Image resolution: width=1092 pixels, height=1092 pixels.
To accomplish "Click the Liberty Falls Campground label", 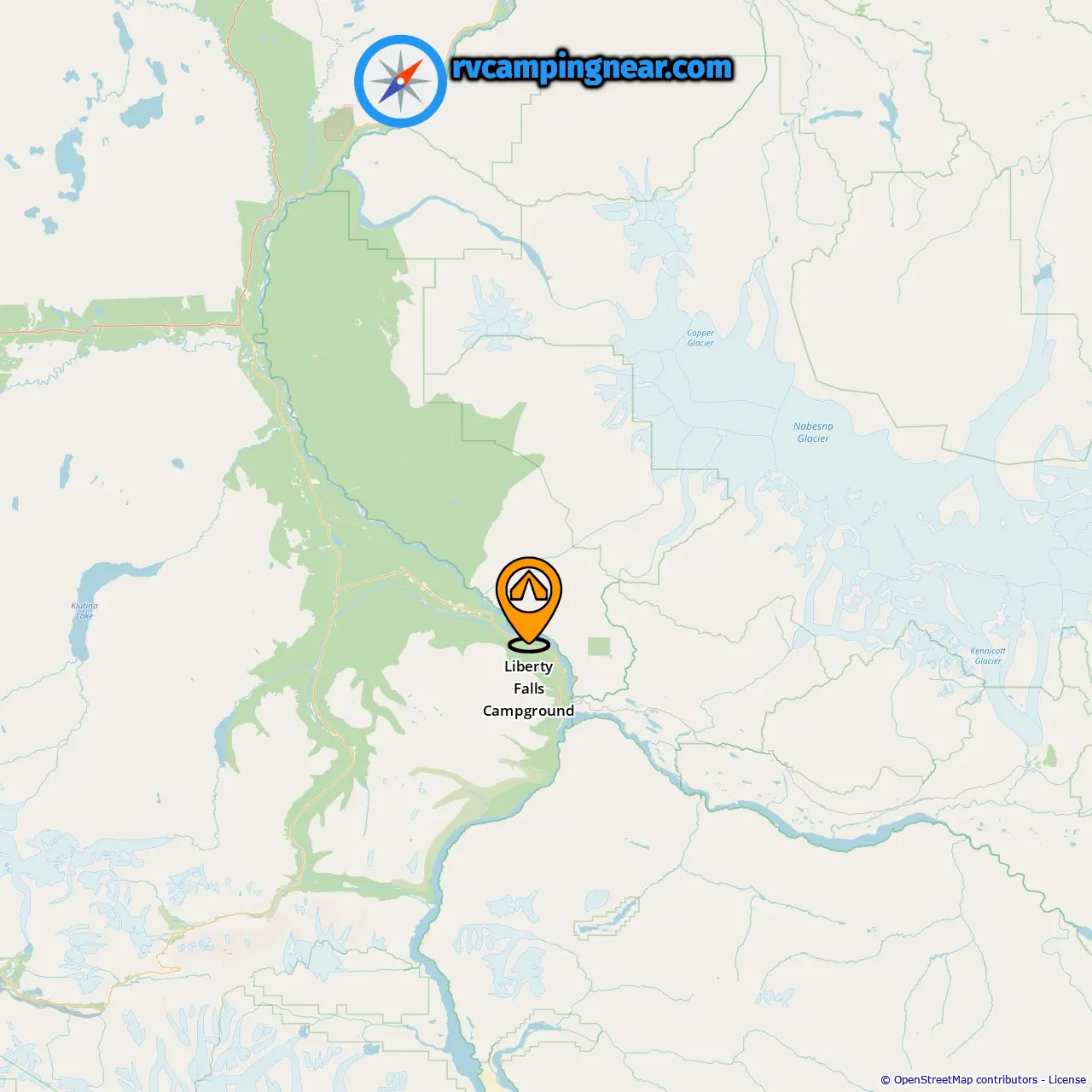I will pos(528,688).
